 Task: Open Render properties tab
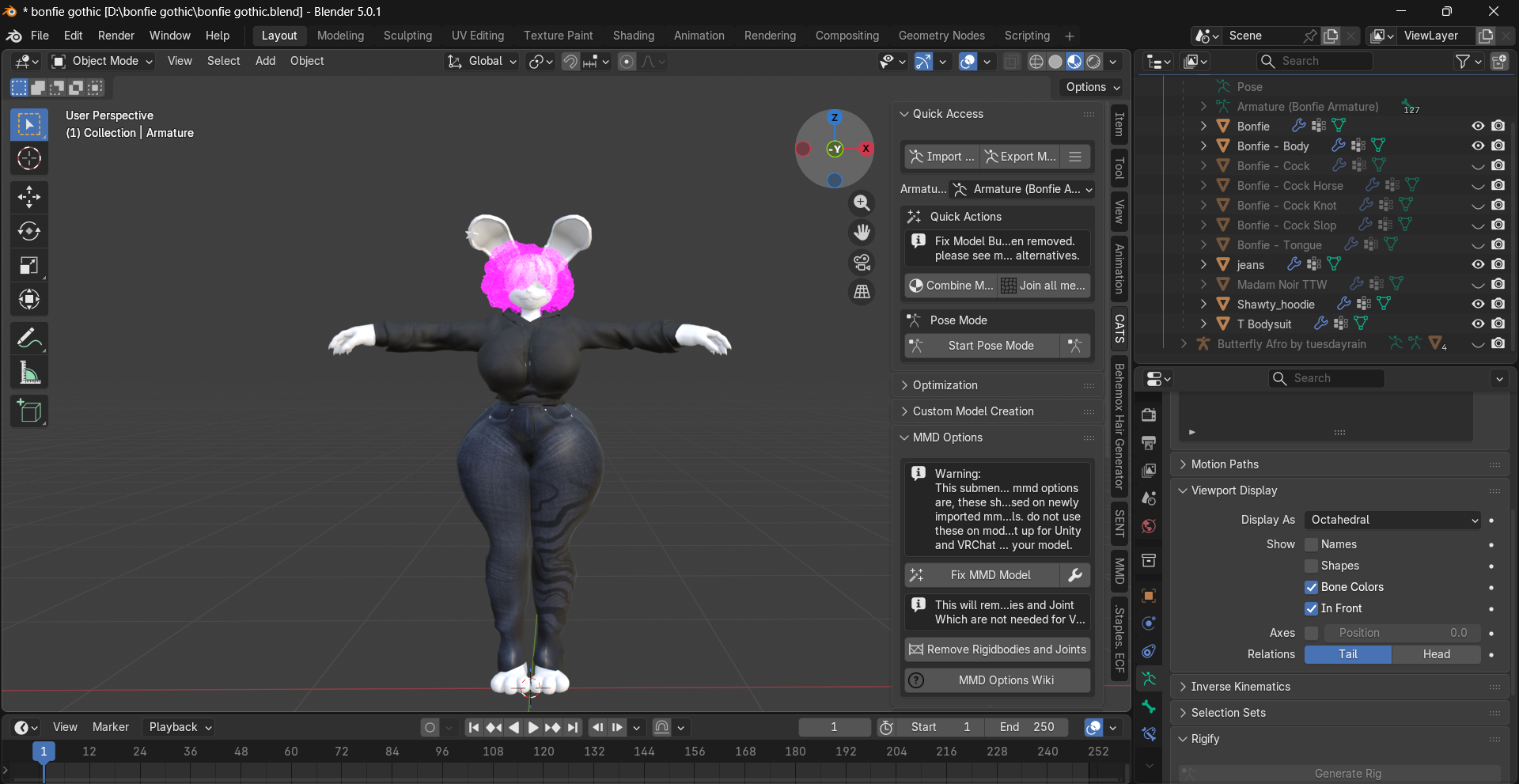pos(1149,415)
